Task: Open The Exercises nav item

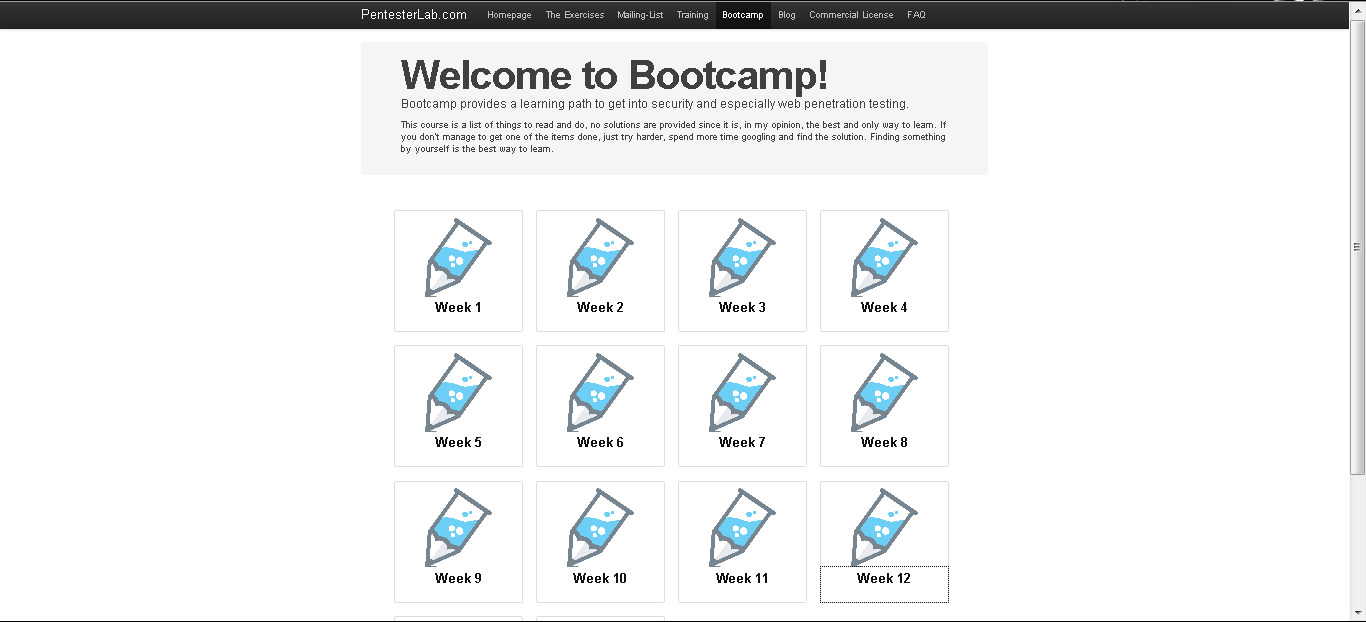Action: coord(575,15)
